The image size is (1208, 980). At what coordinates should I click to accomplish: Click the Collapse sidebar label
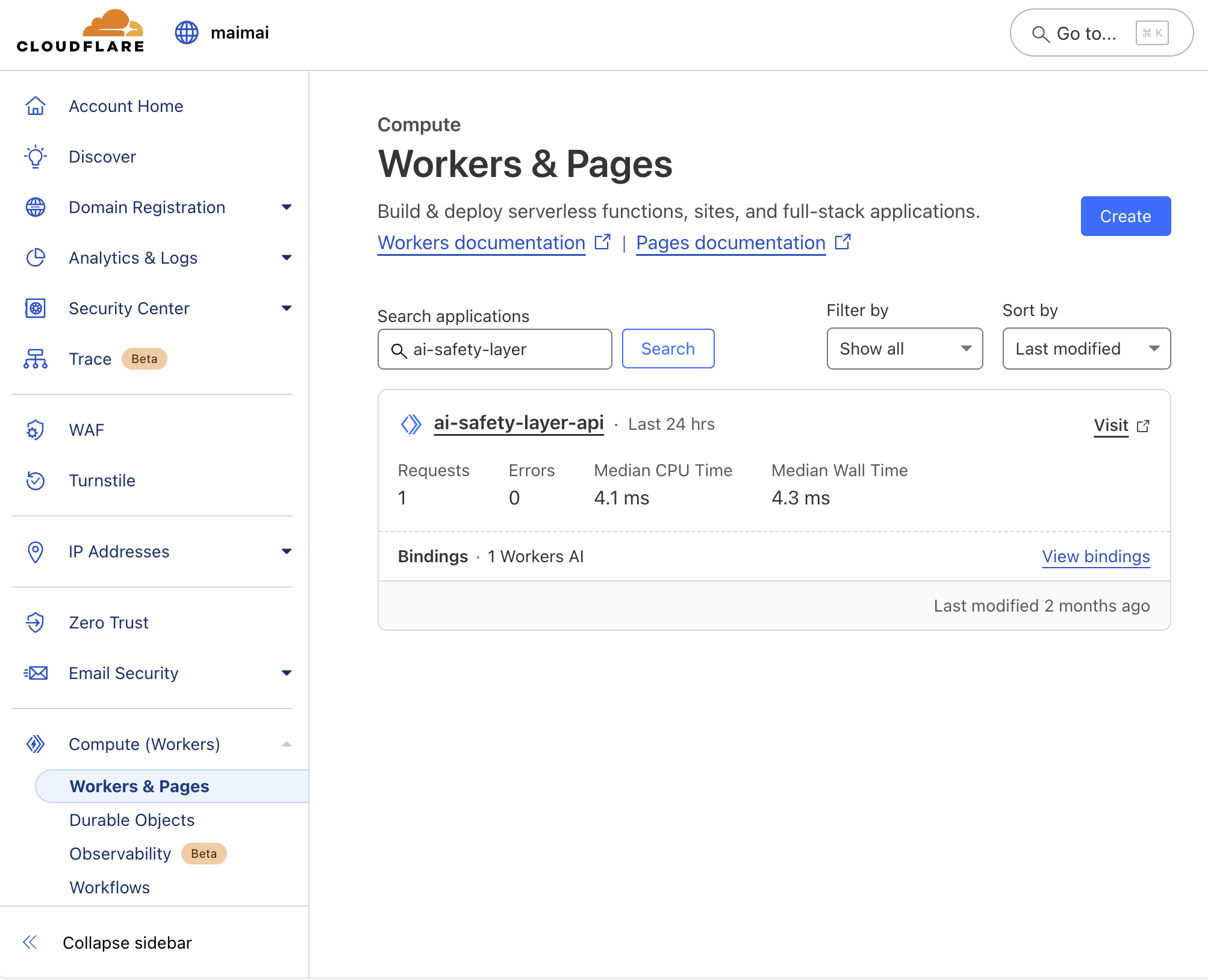[x=127, y=943]
